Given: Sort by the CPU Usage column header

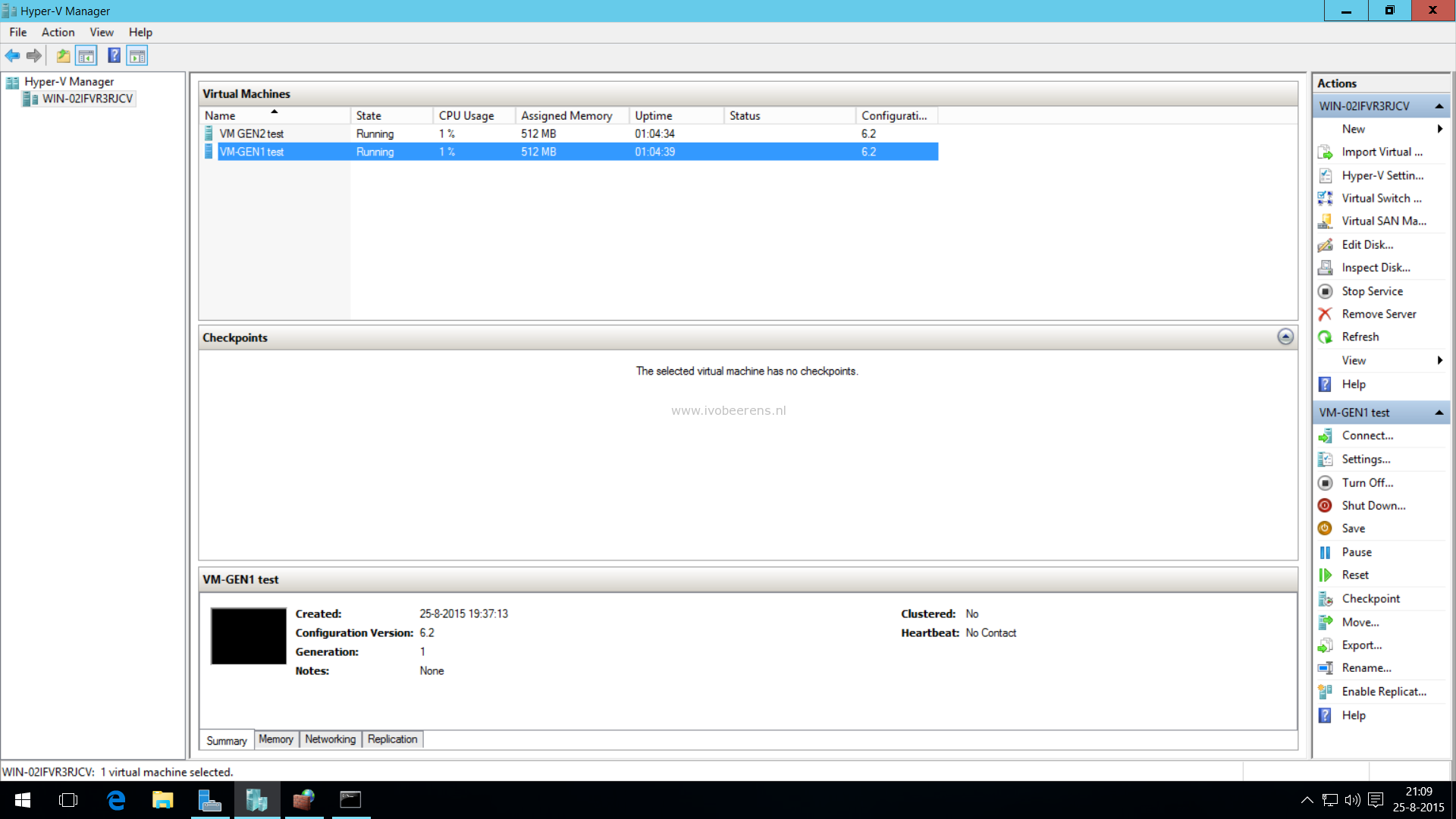Looking at the screenshot, I should click(x=475, y=115).
